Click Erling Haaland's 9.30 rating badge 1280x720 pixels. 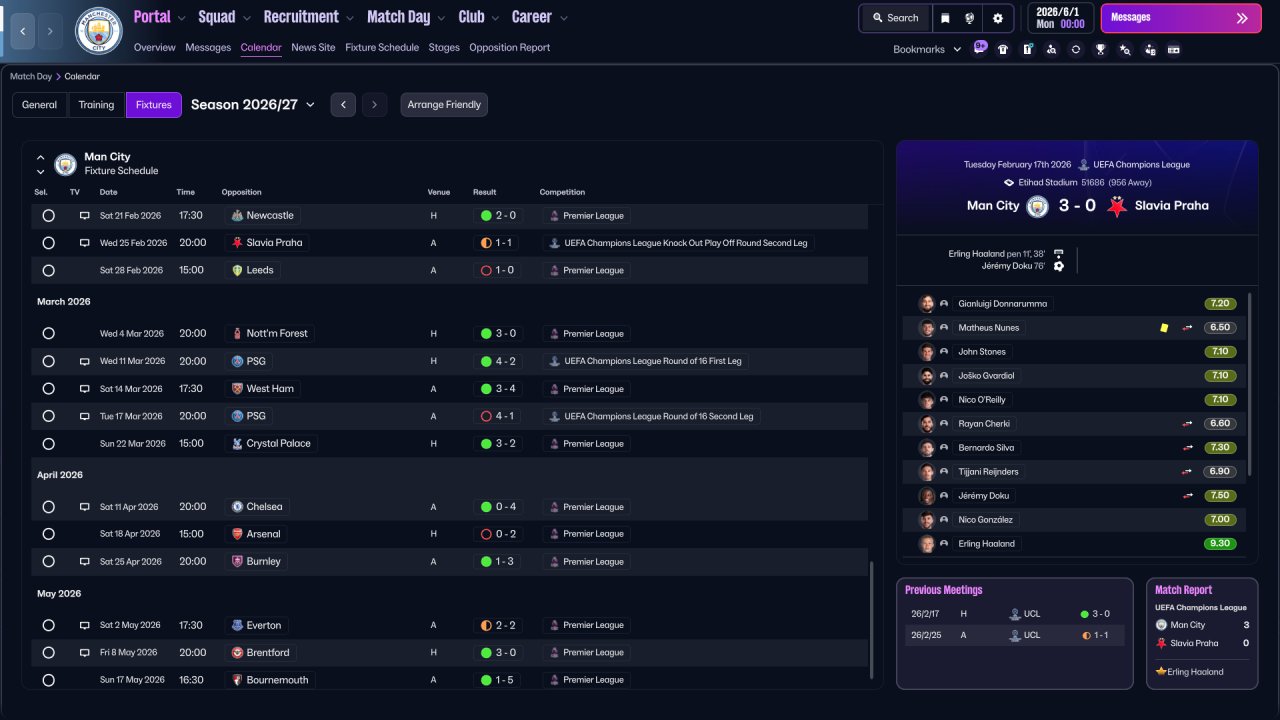[x=1220, y=544]
